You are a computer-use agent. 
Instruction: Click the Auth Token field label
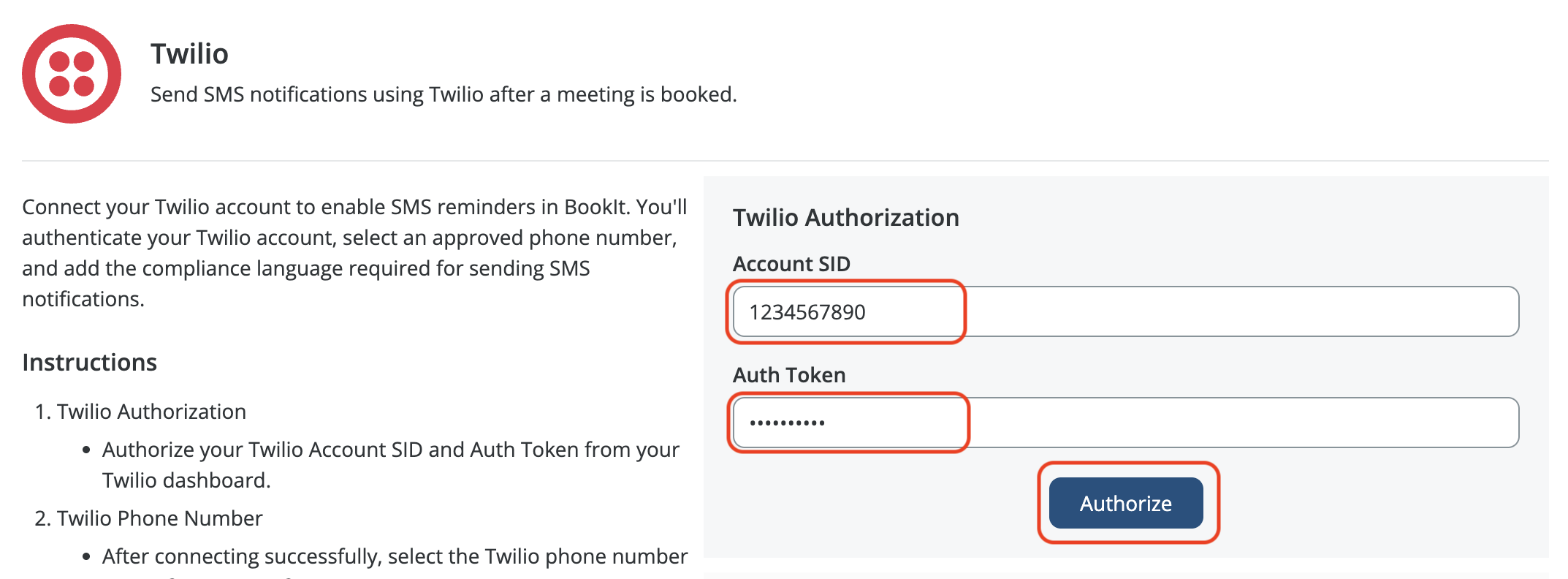point(789,375)
